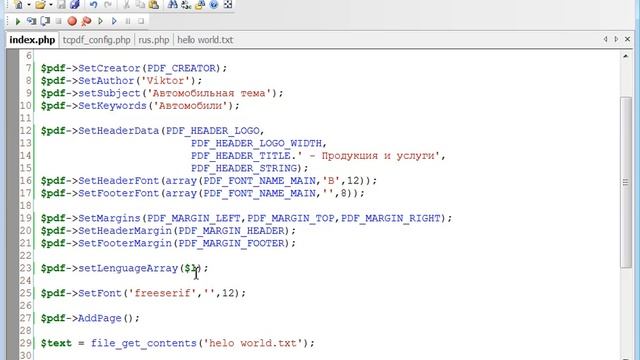Open the tcpdf_config.php tab
This screenshot has height=360, width=640.
pos(96,40)
